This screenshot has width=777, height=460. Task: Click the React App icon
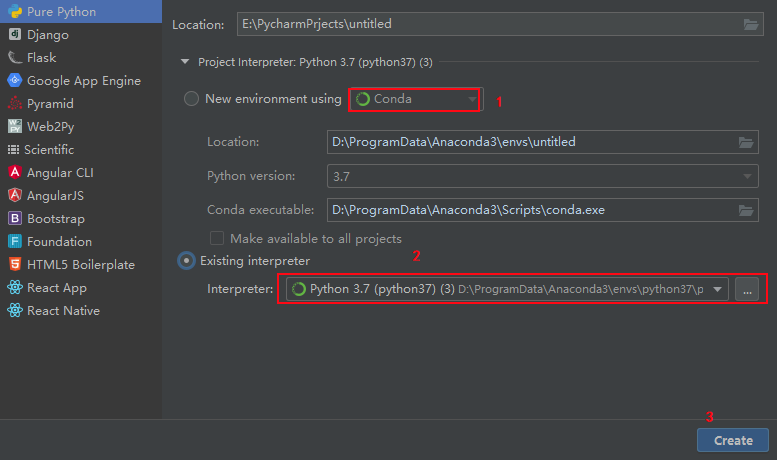[x=15, y=287]
